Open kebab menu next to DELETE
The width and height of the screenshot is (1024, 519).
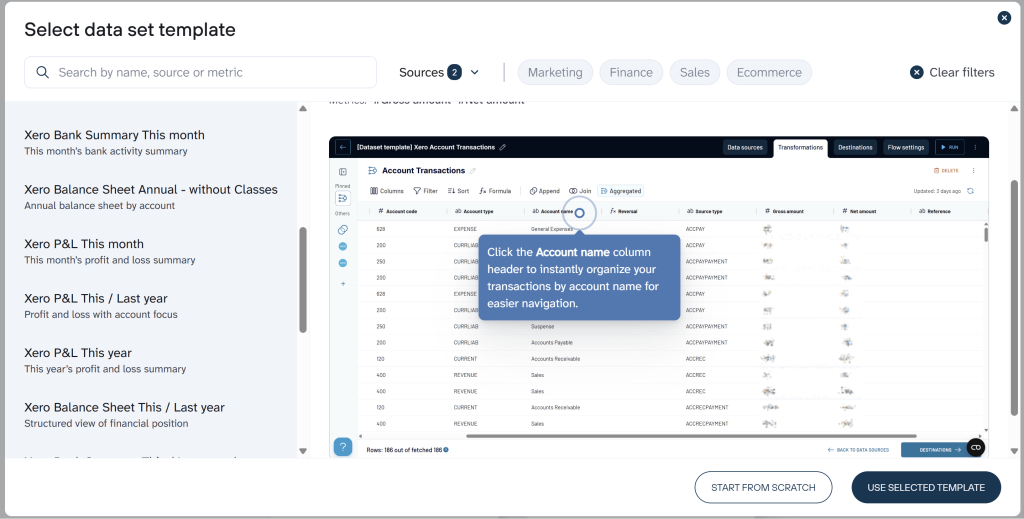[x=973, y=171]
